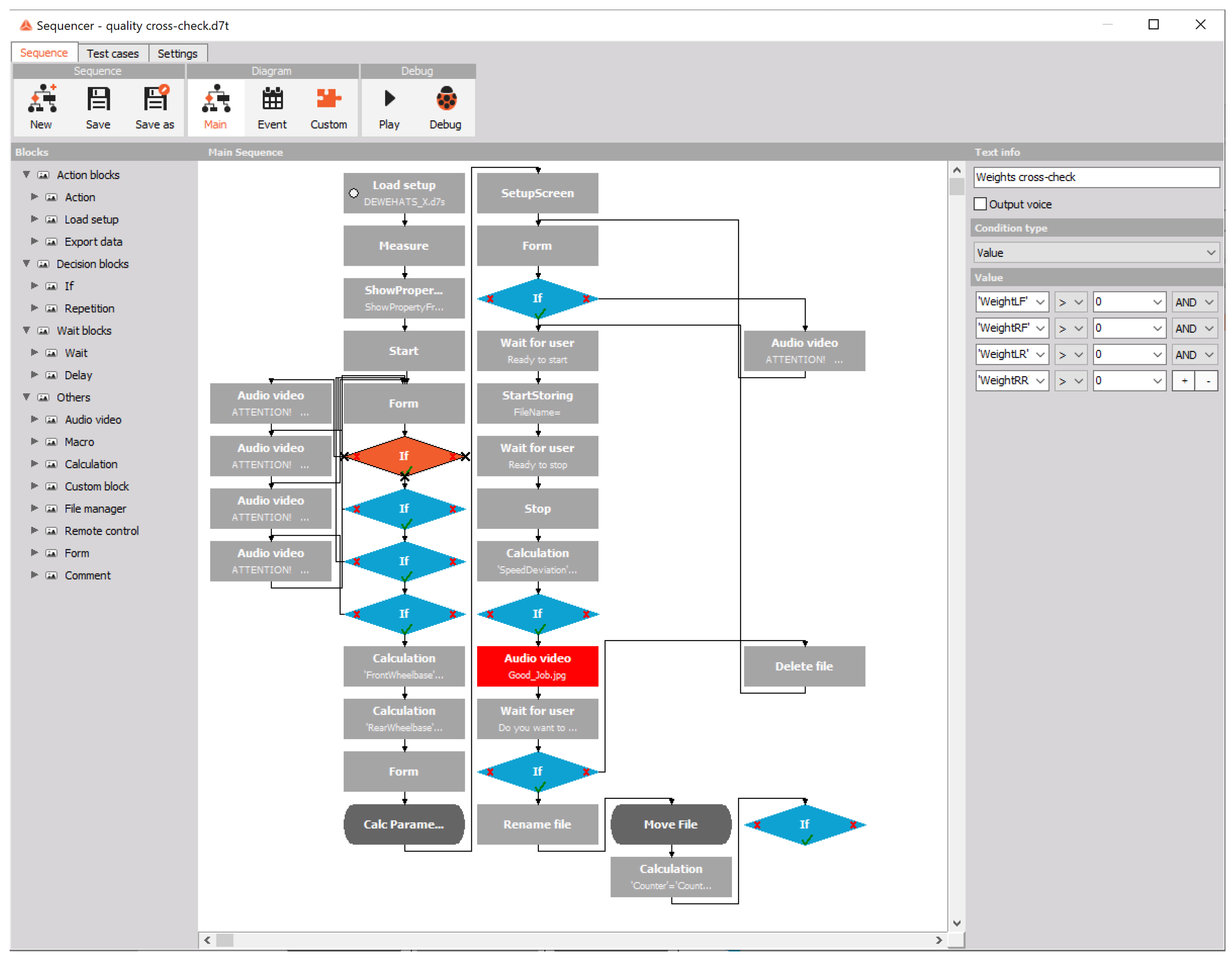The image size is (1232, 959).
Task: Click the Save icon in toolbar
Action: (x=98, y=99)
